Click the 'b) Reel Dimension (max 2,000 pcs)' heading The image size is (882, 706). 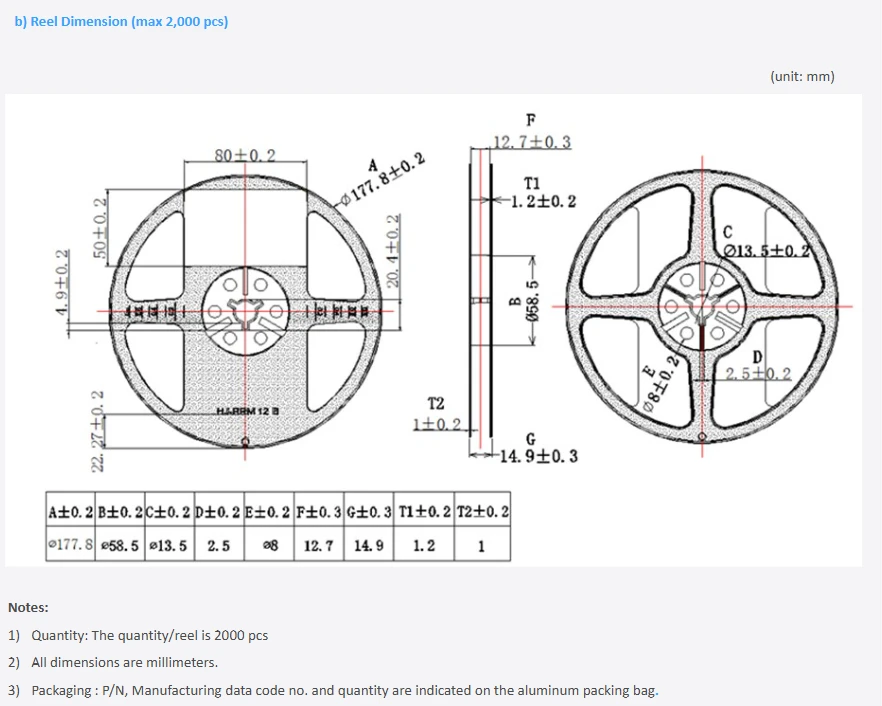pos(121,22)
